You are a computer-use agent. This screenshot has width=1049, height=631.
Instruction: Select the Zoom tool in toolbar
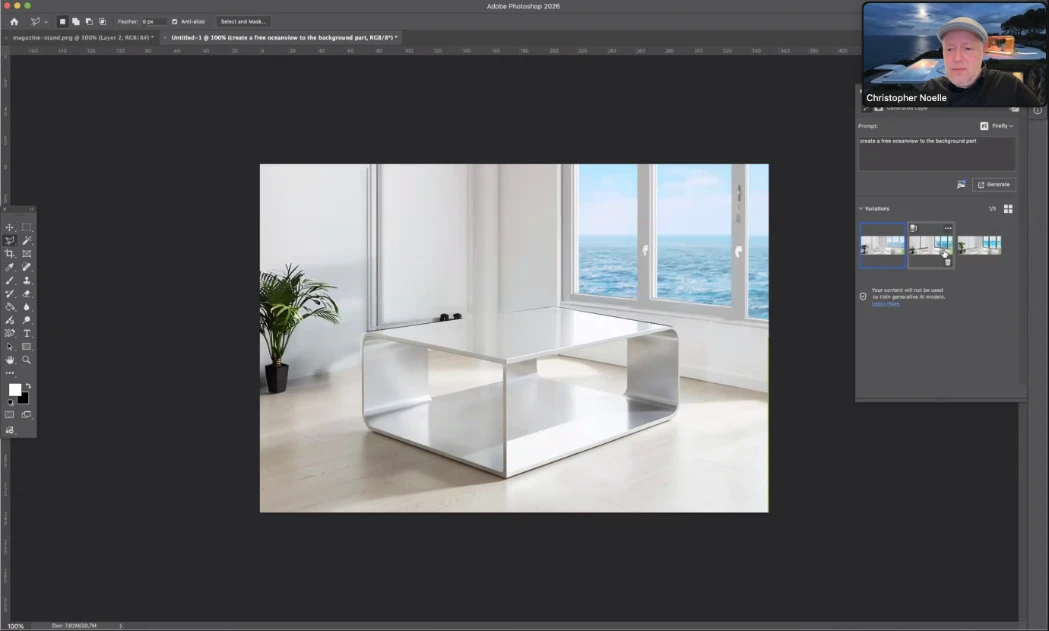[27, 360]
